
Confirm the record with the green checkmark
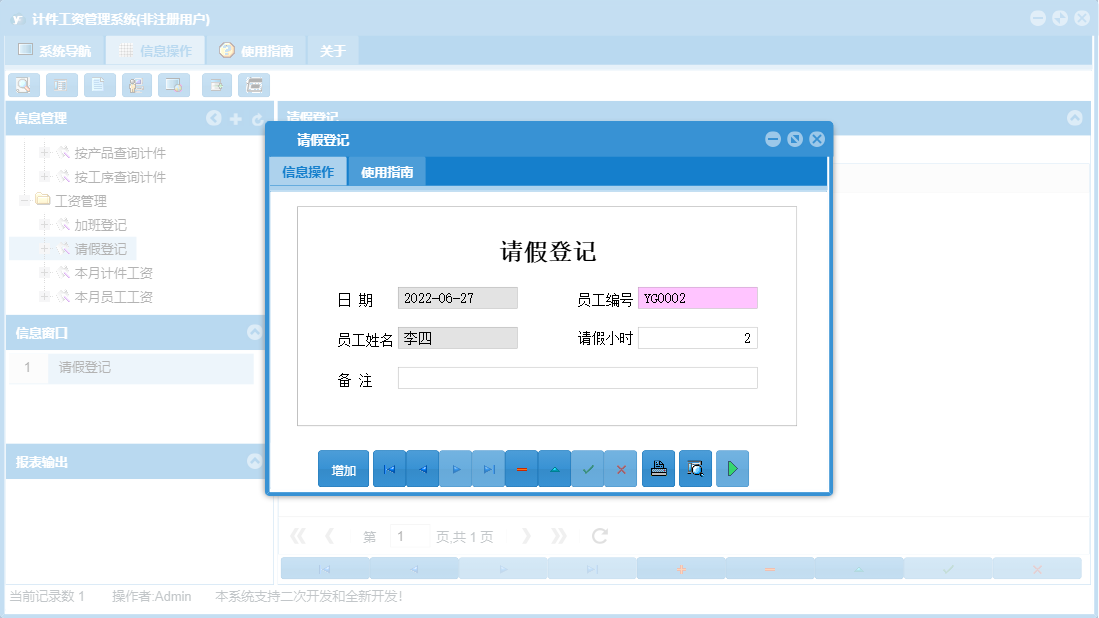588,468
